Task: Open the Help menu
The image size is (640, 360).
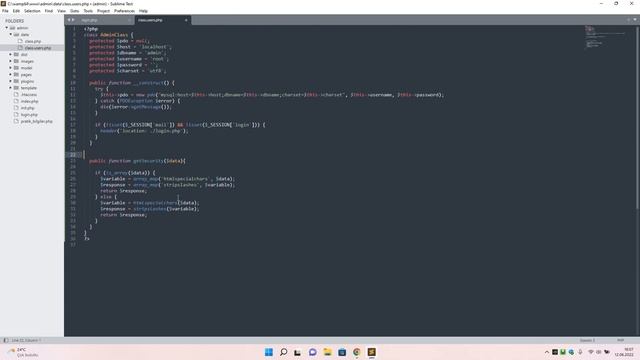Action: (143, 11)
